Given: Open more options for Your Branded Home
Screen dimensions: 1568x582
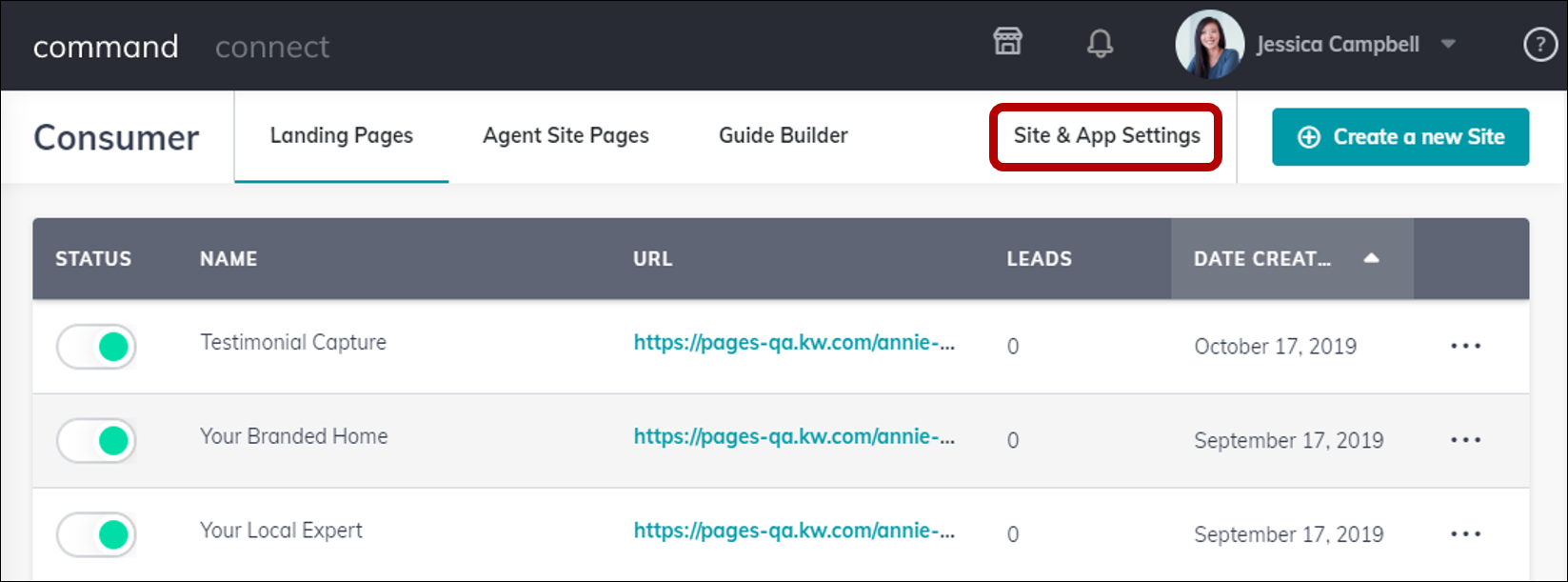Looking at the screenshot, I should (x=1465, y=440).
